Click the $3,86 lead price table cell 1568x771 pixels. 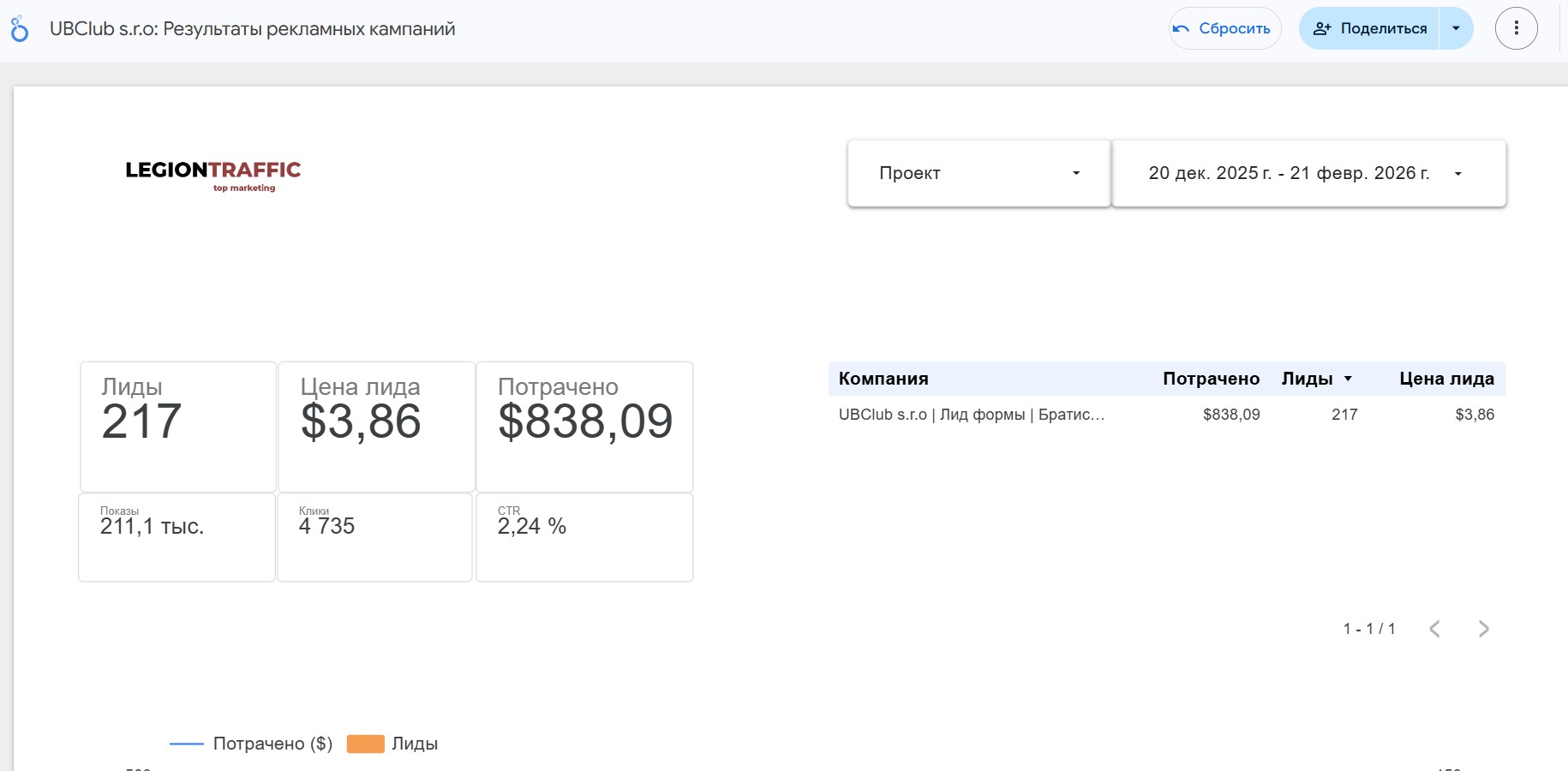[x=1475, y=415]
